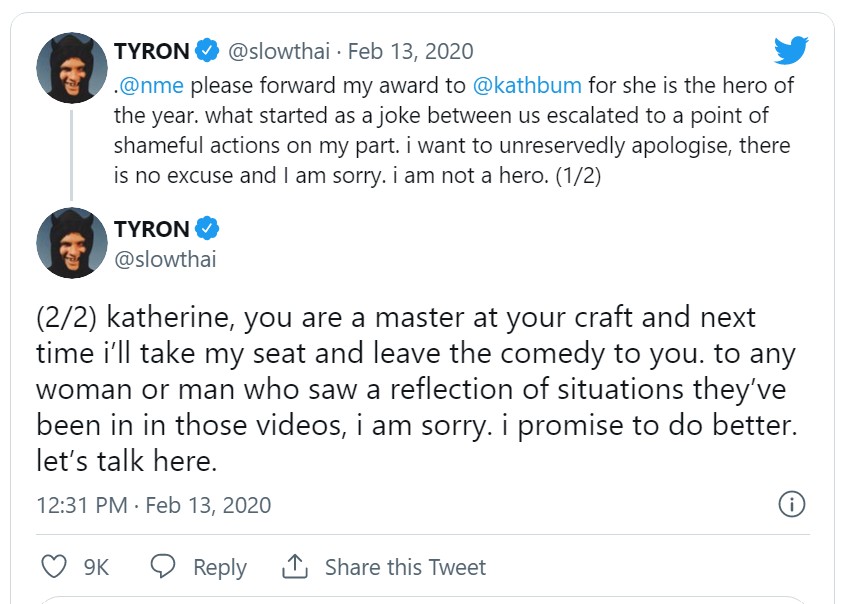Click TYRON name in the top tweet
This screenshot has width=859, height=604.
coord(152,51)
